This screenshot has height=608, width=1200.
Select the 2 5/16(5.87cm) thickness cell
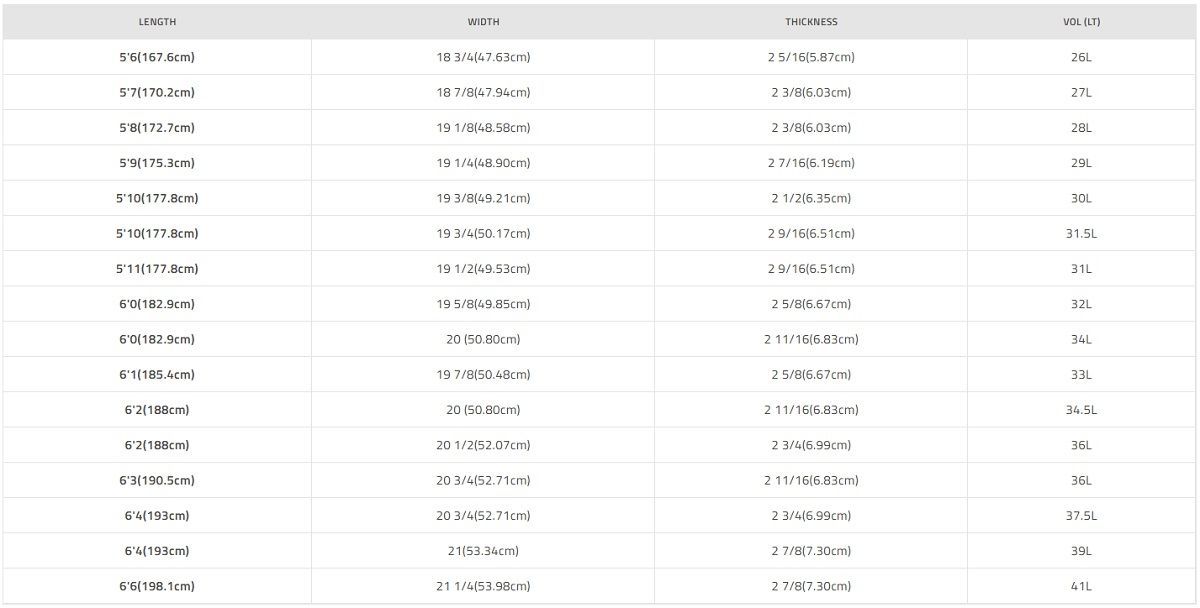pos(811,57)
